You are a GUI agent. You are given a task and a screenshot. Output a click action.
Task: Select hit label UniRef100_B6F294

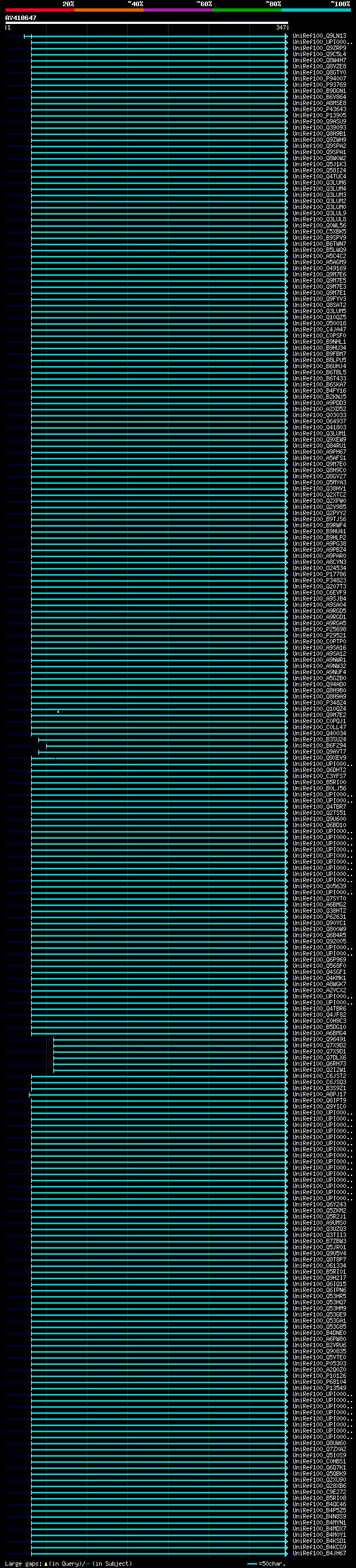(x=319, y=746)
